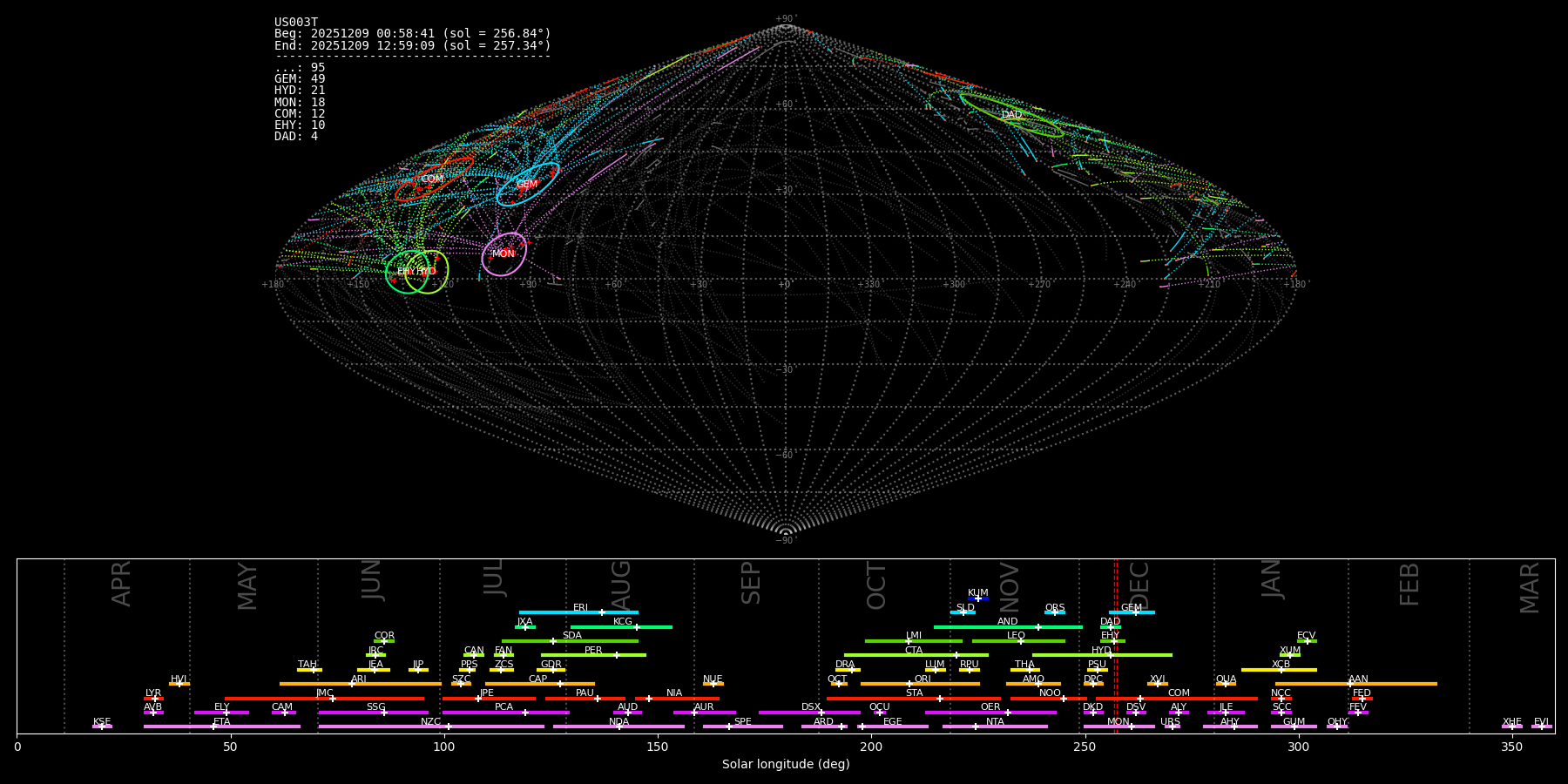1568x784 pixels.
Task: Click the 'GEM: 49' count line
Action: [300, 79]
